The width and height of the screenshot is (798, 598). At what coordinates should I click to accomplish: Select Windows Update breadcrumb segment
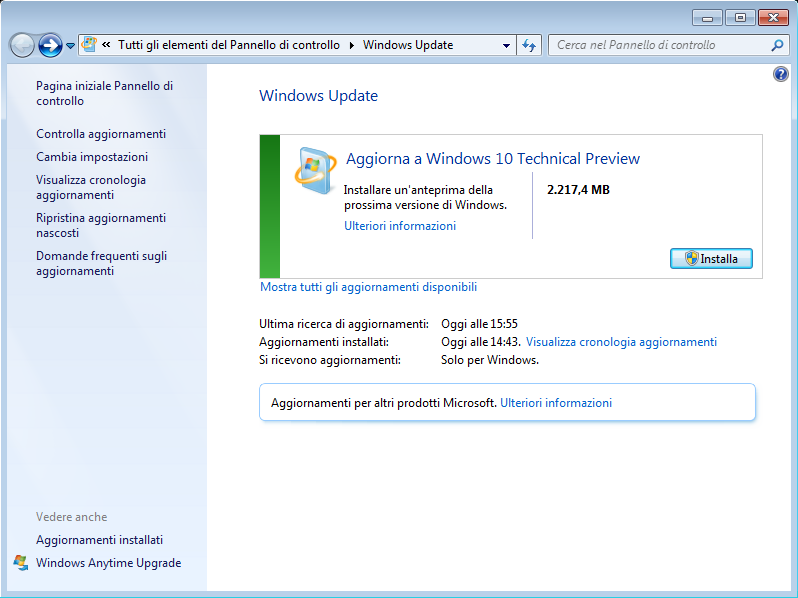coord(407,45)
